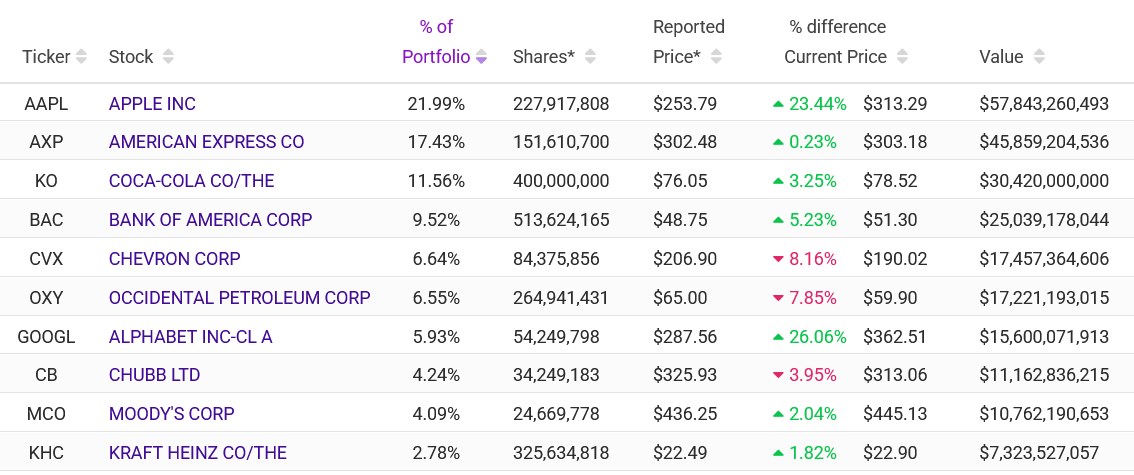The image size is (1134, 475).
Task: Sort by Shares using its arrow icon
Action: click(590, 56)
